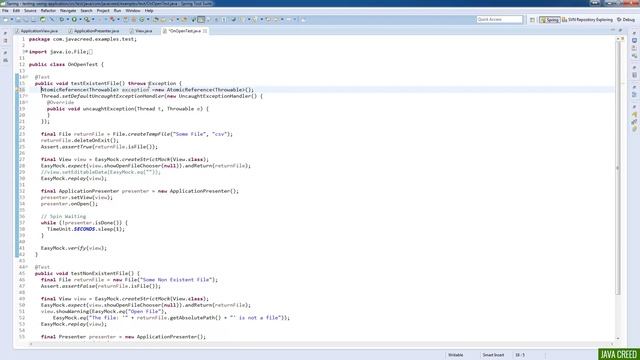Click the Open Perspective icon

coord(532,20)
